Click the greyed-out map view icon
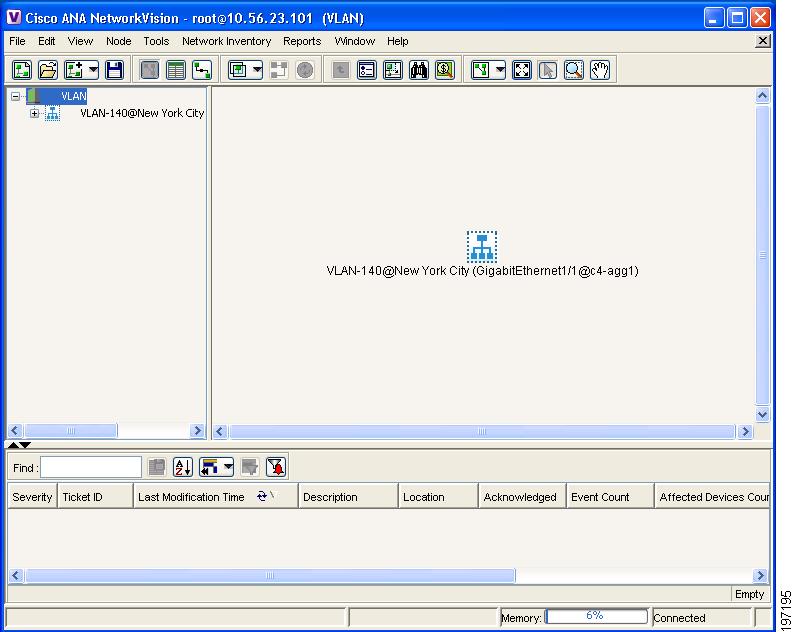792x632 pixels. tap(150, 70)
